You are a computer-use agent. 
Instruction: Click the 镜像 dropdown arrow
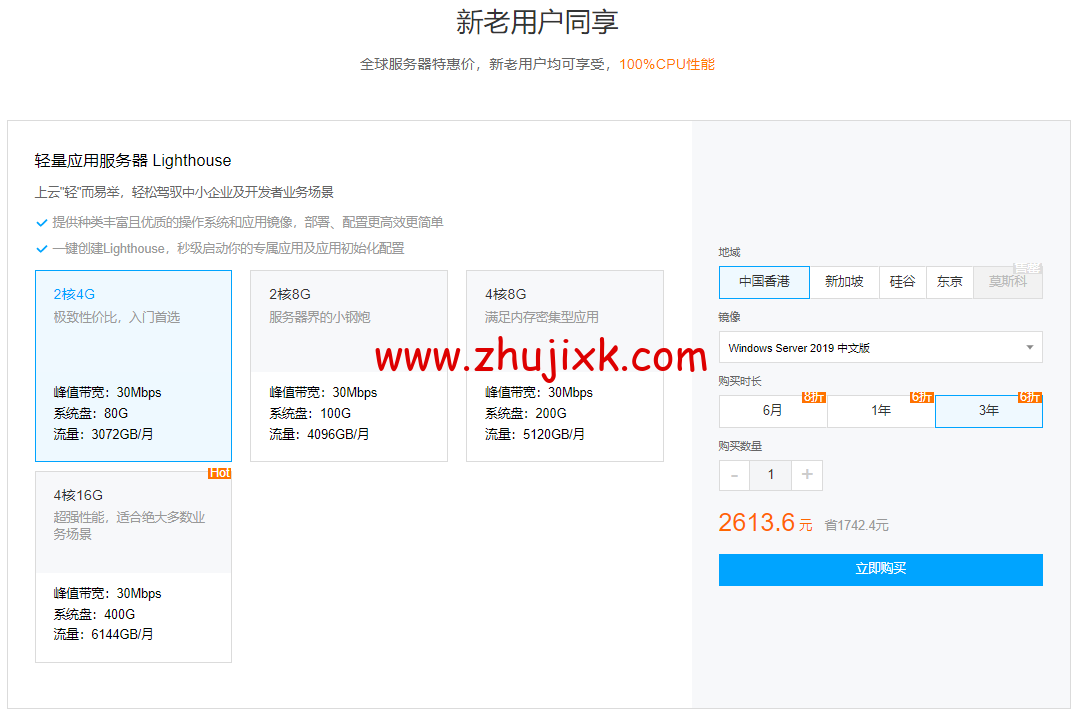1030,347
